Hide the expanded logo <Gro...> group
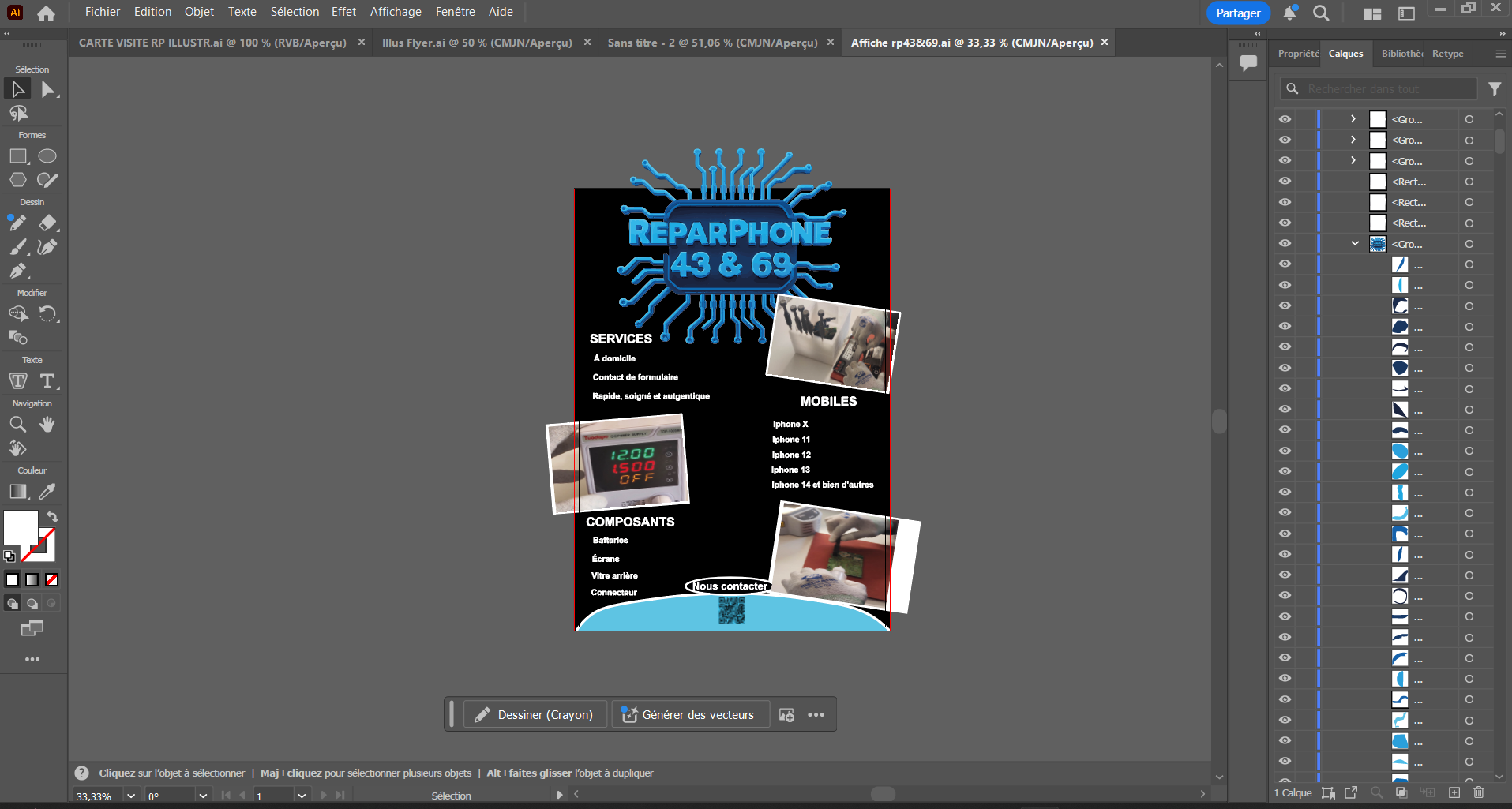The width and height of the screenshot is (1512, 809). click(x=1285, y=244)
